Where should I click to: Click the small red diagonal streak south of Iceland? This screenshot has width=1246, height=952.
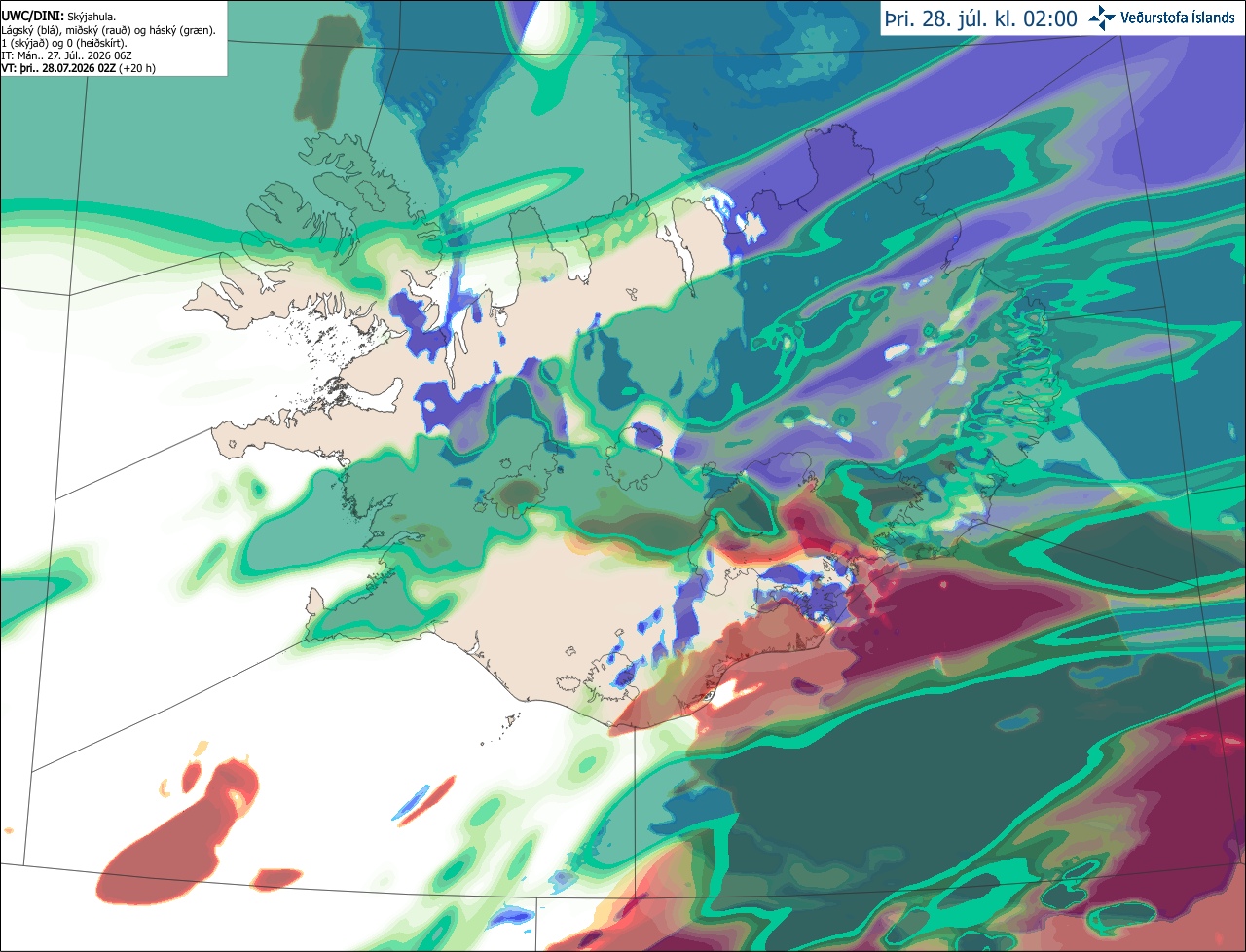point(426,800)
